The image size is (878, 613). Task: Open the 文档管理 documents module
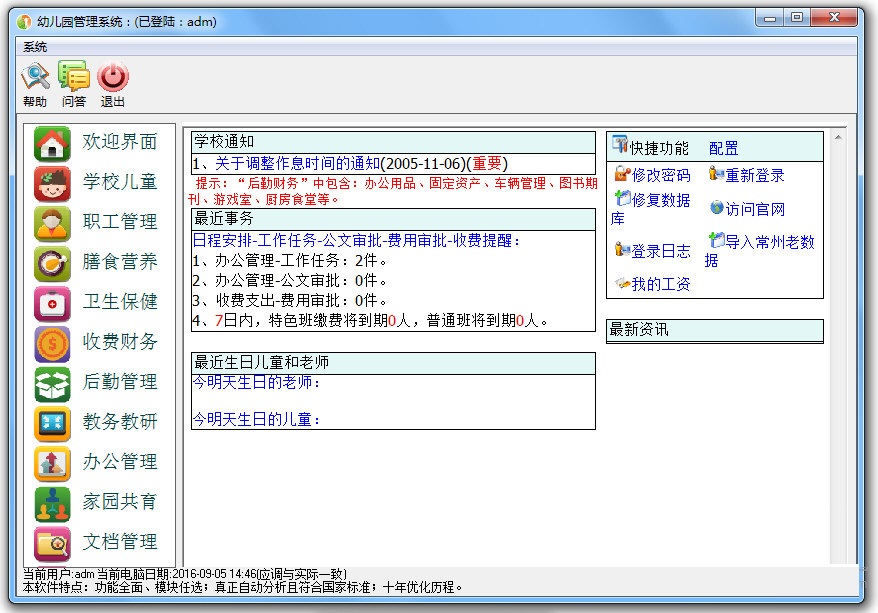(x=52, y=543)
